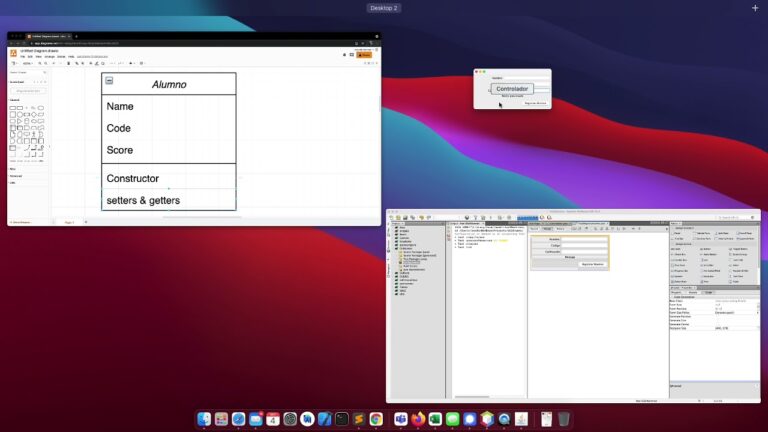This screenshot has height=432, width=768.
Task: Open the Arrange menu in draw.io
Action: pos(49,57)
